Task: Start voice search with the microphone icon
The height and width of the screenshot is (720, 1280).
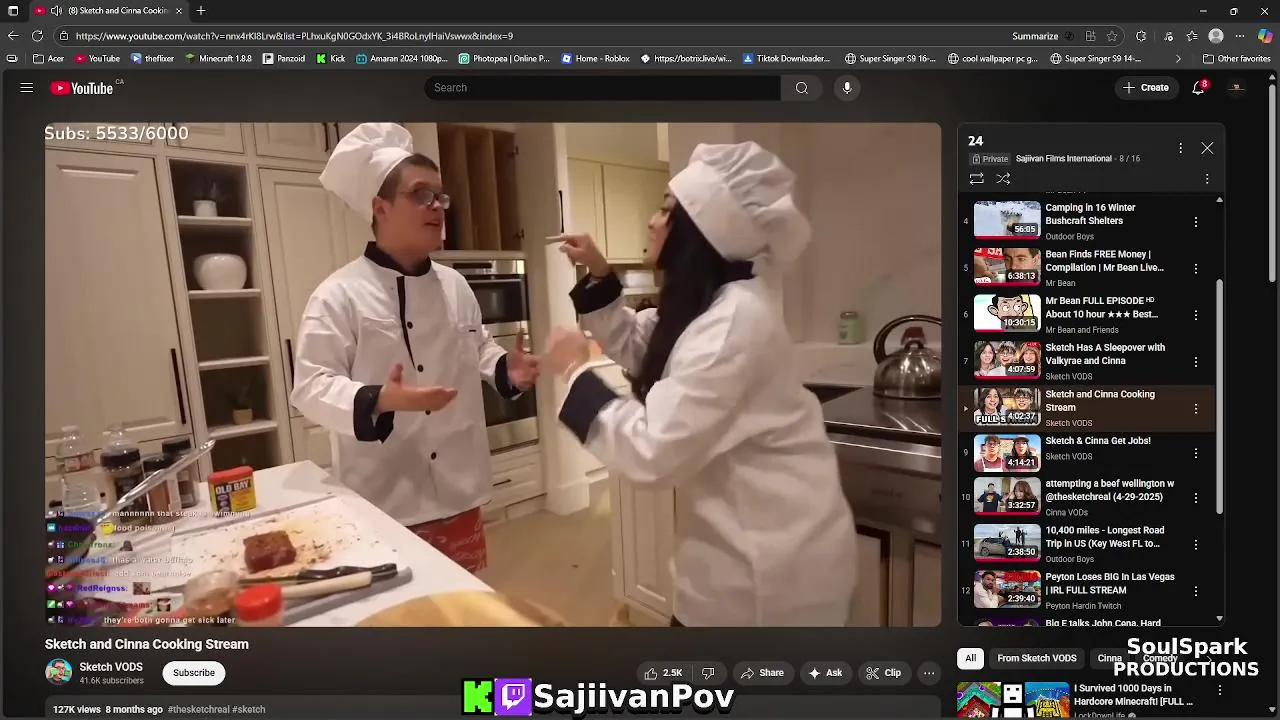Action: click(x=847, y=88)
